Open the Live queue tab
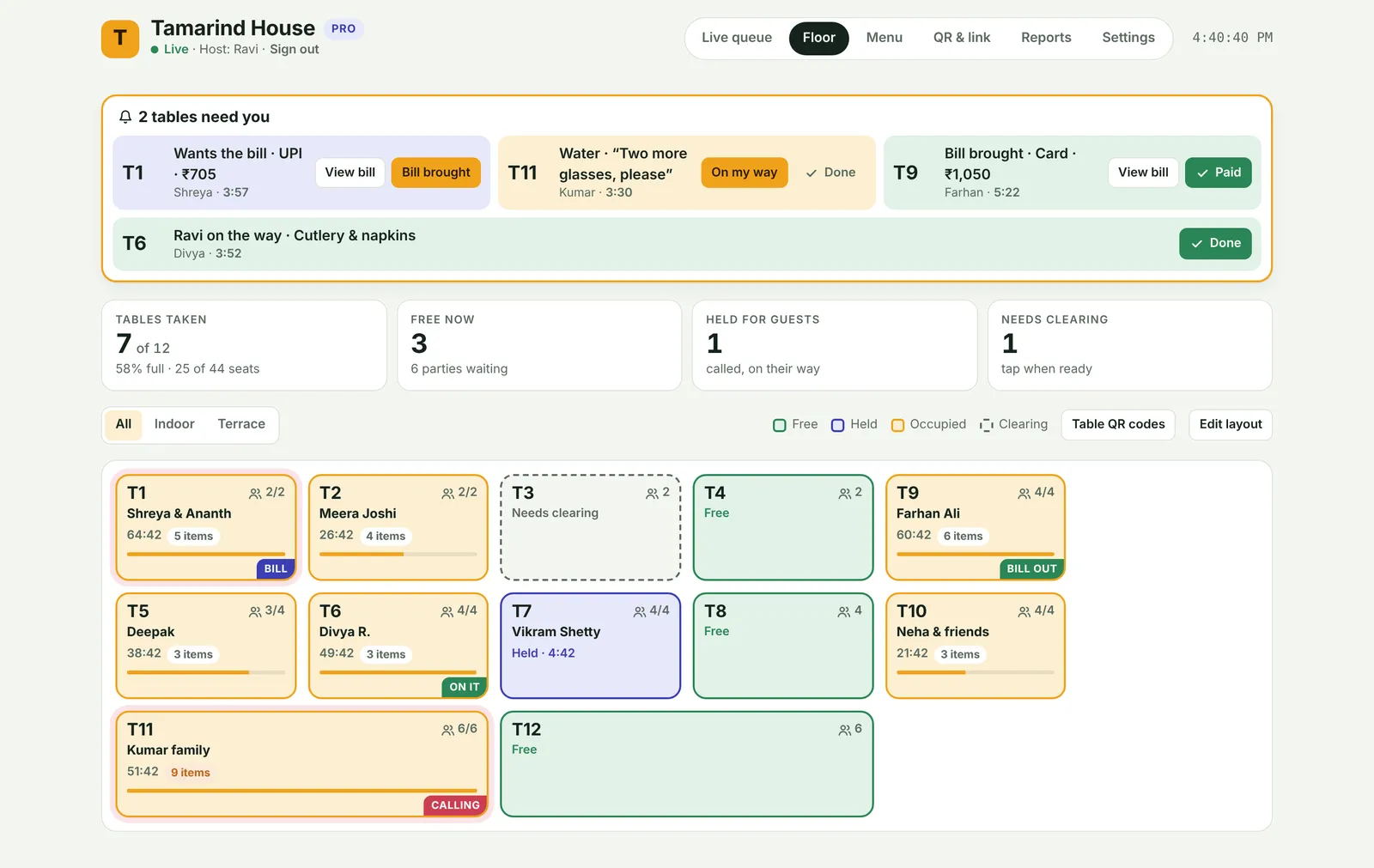The height and width of the screenshot is (868, 1374). click(x=737, y=38)
